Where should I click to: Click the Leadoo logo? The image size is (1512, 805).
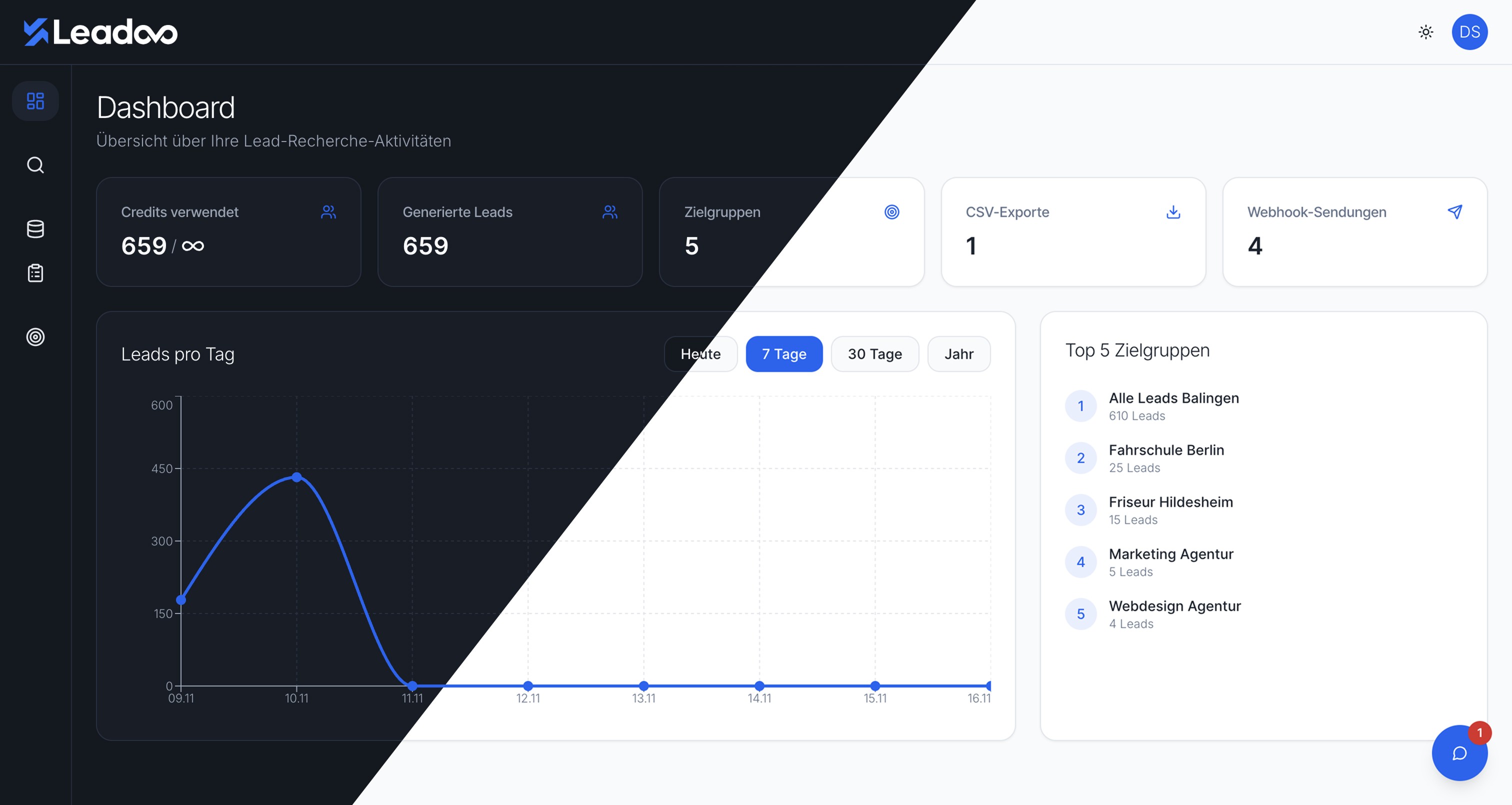click(x=100, y=32)
